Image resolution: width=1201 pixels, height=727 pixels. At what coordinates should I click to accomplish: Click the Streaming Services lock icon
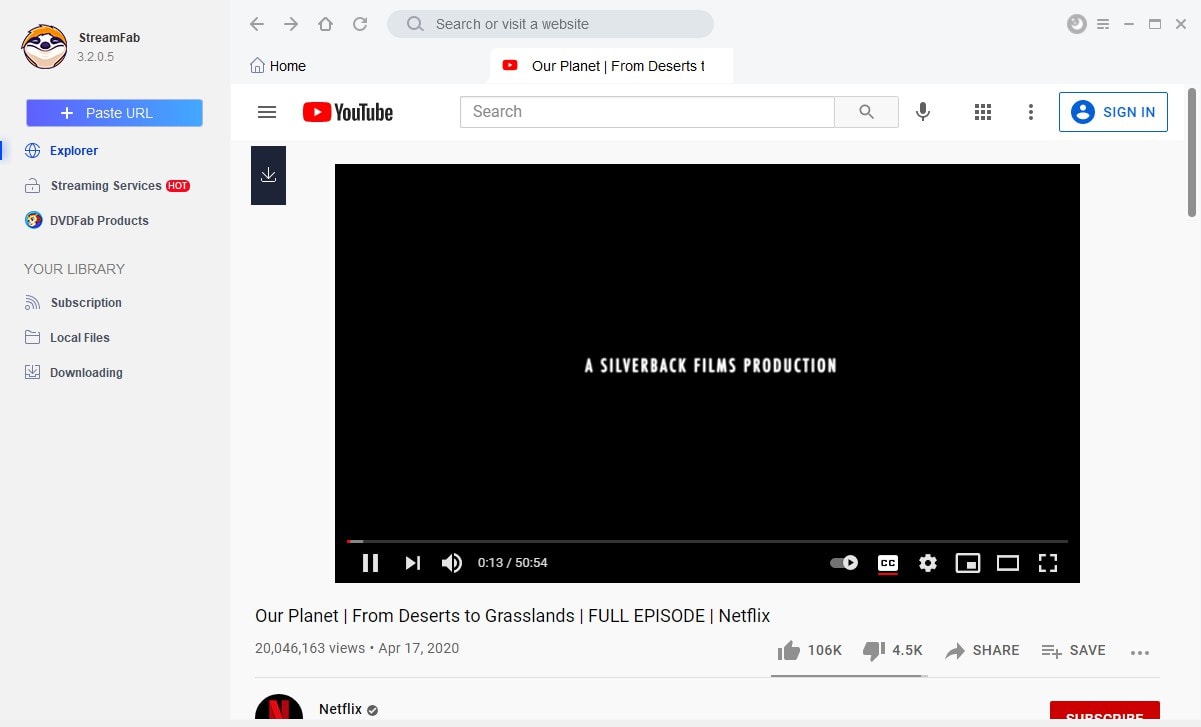click(32, 186)
